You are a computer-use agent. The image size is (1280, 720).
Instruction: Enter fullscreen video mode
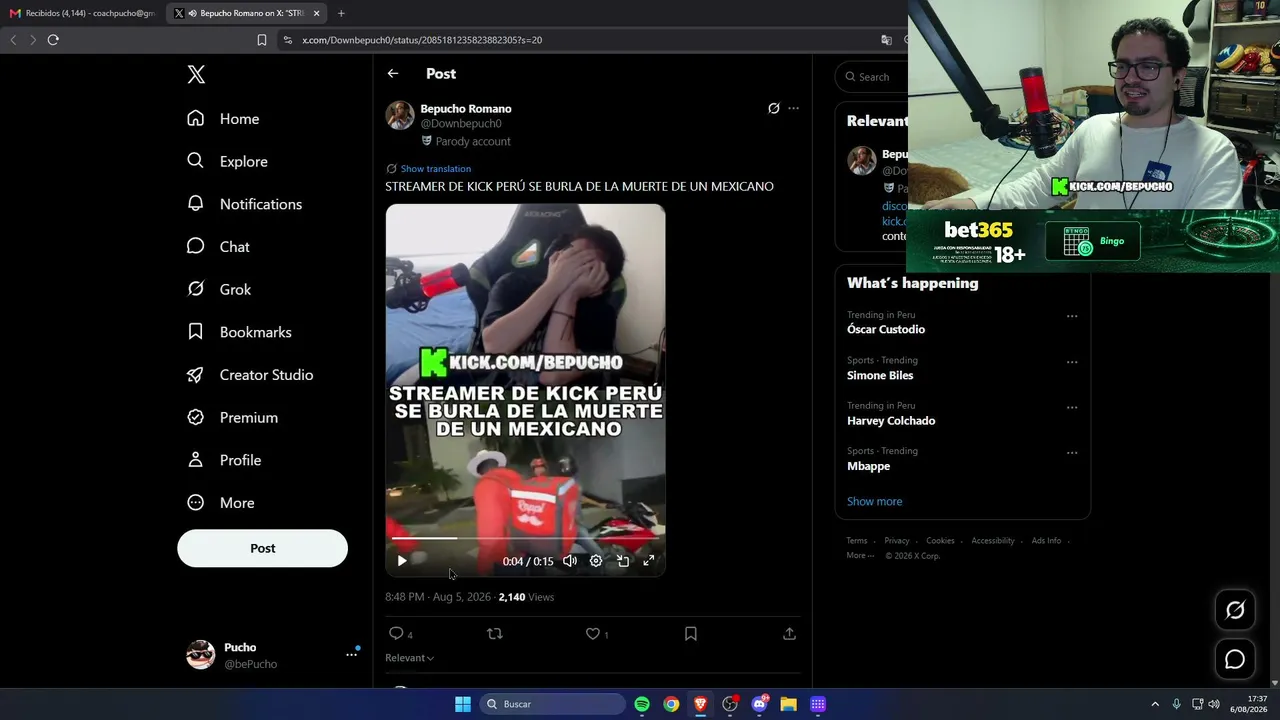pyautogui.click(x=648, y=561)
